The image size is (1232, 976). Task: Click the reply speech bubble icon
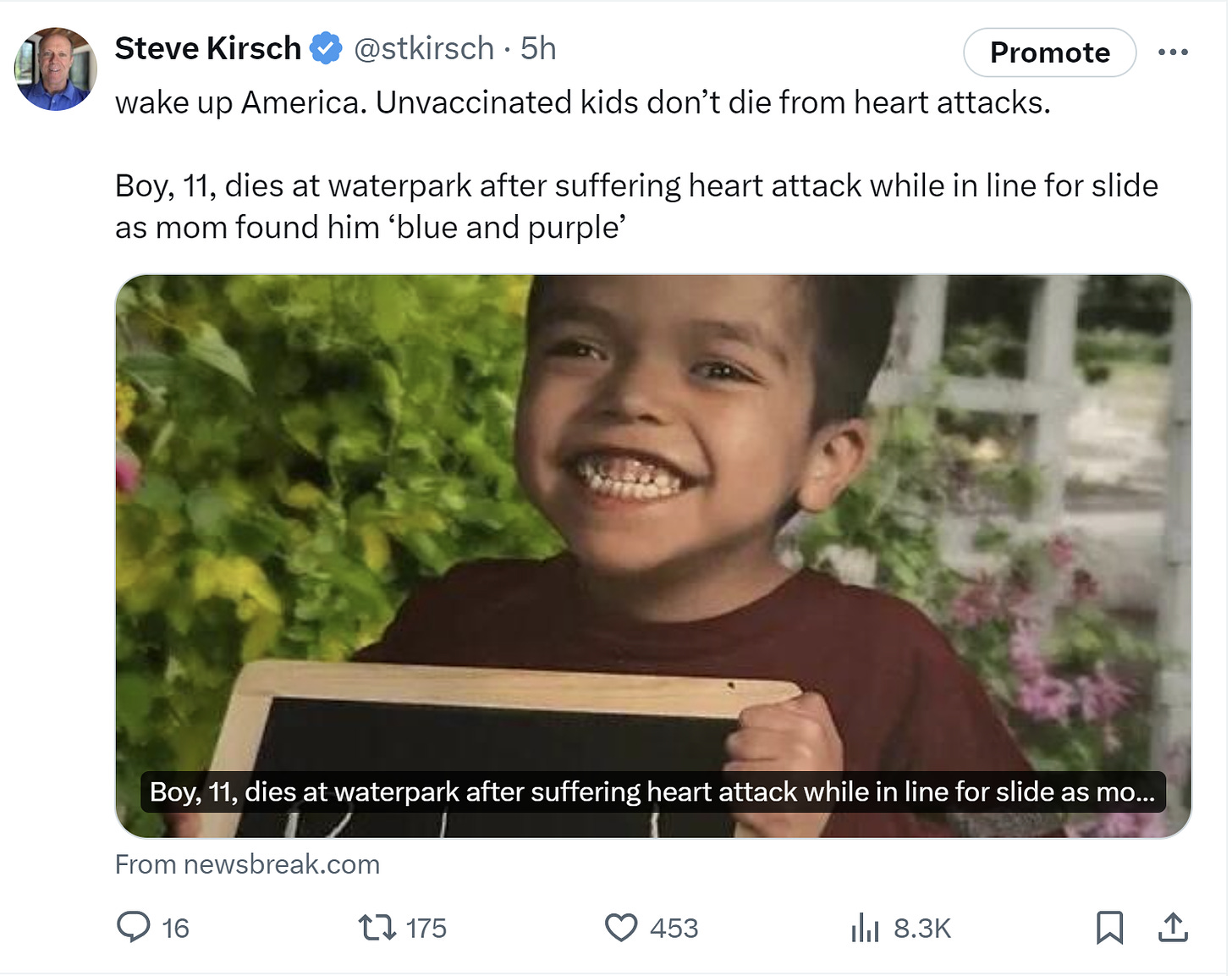click(x=133, y=927)
